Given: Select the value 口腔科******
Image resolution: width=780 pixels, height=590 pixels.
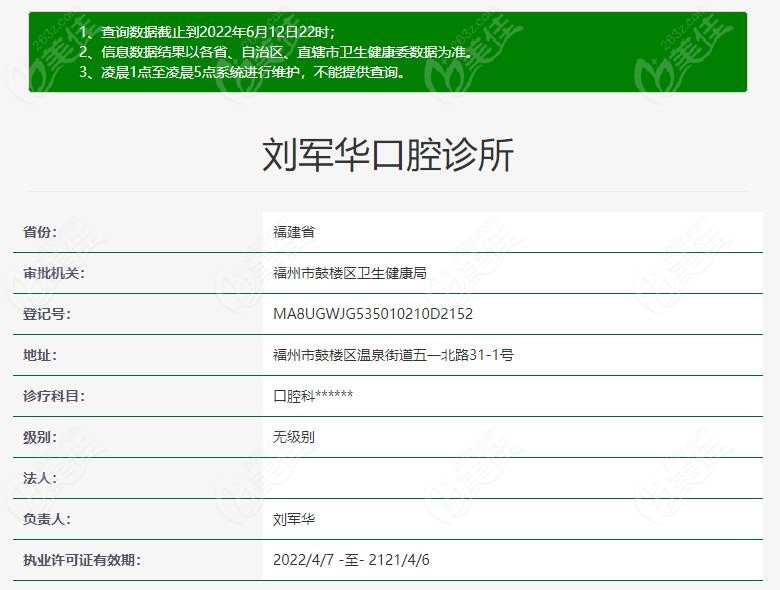Looking at the screenshot, I should (313, 396).
